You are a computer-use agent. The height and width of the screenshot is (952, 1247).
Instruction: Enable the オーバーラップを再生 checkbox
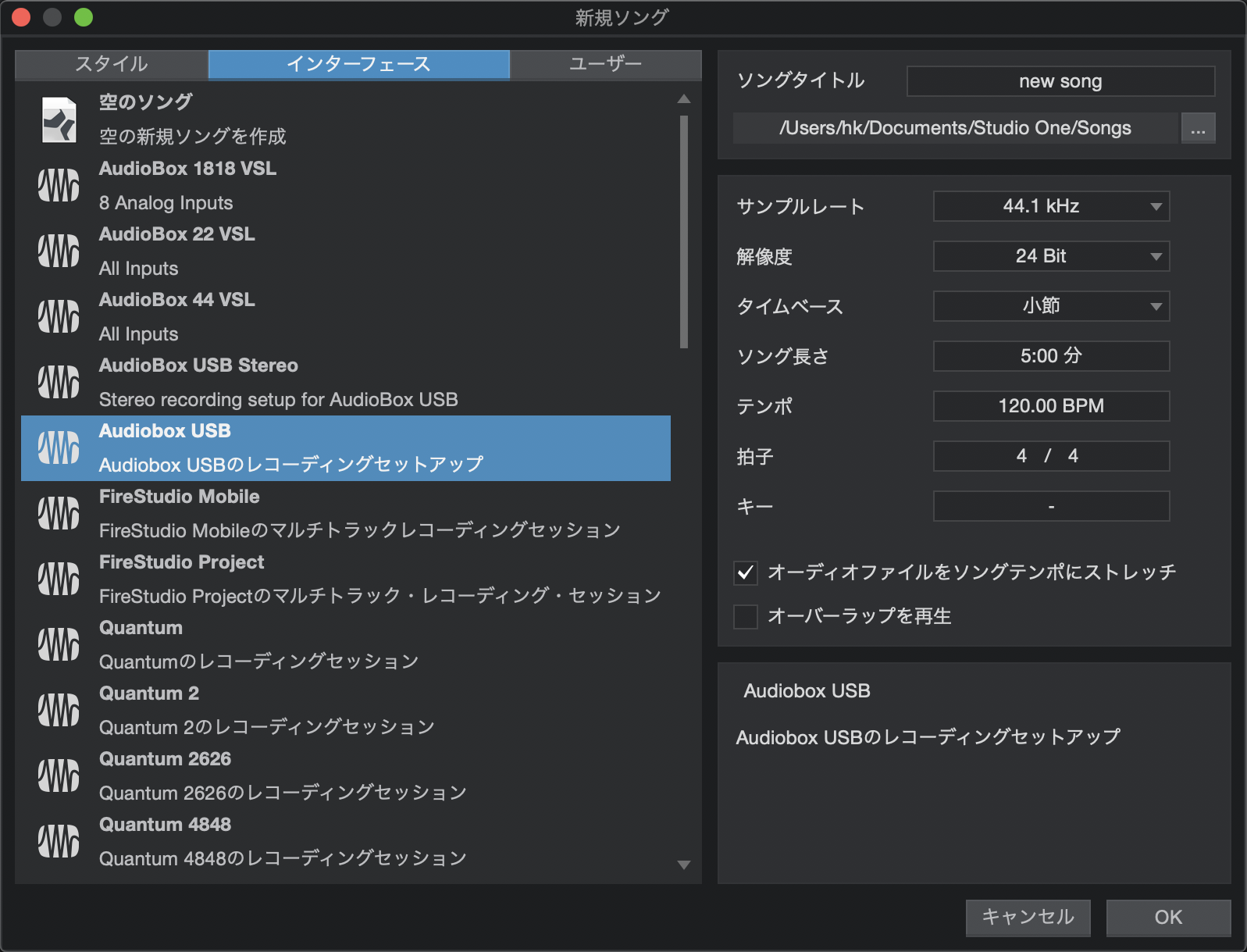746,617
